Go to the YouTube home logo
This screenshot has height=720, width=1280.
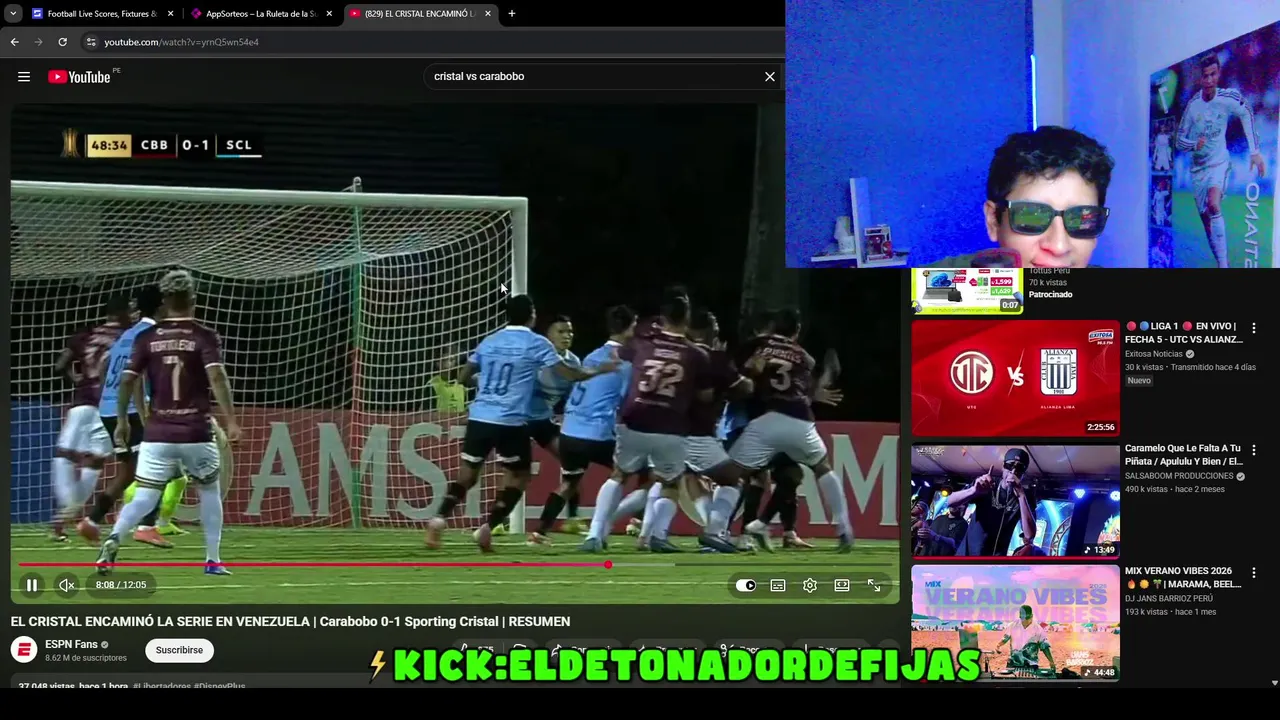[x=79, y=77]
